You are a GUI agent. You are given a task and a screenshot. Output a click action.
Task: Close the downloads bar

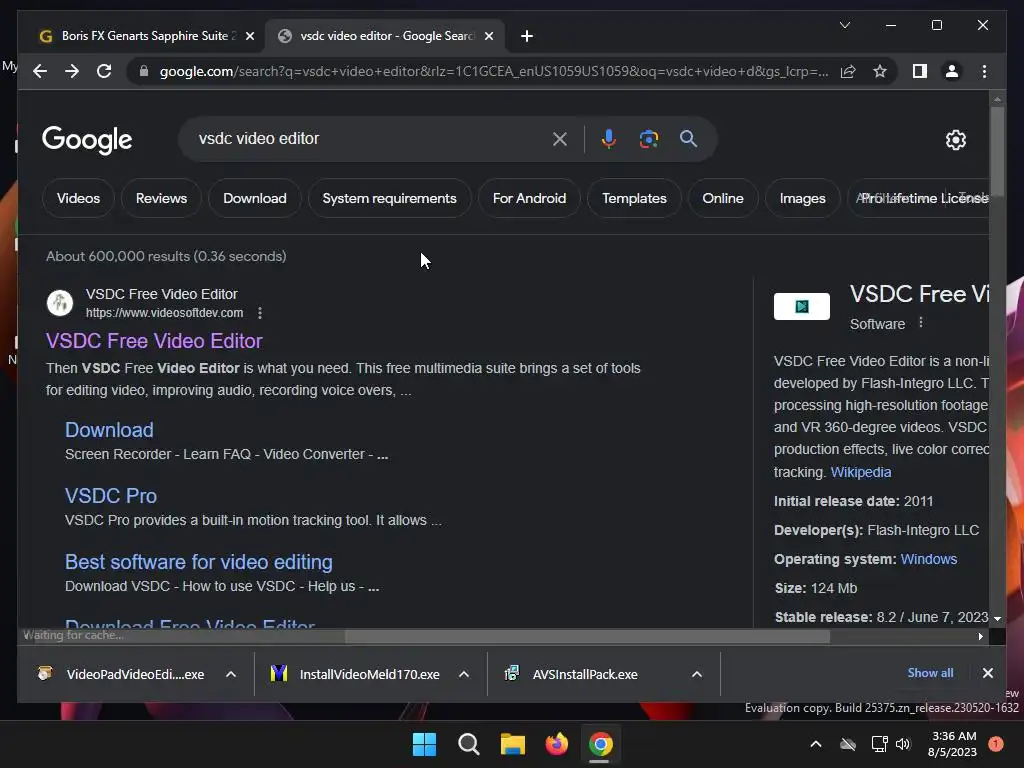click(x=987, y=673)
